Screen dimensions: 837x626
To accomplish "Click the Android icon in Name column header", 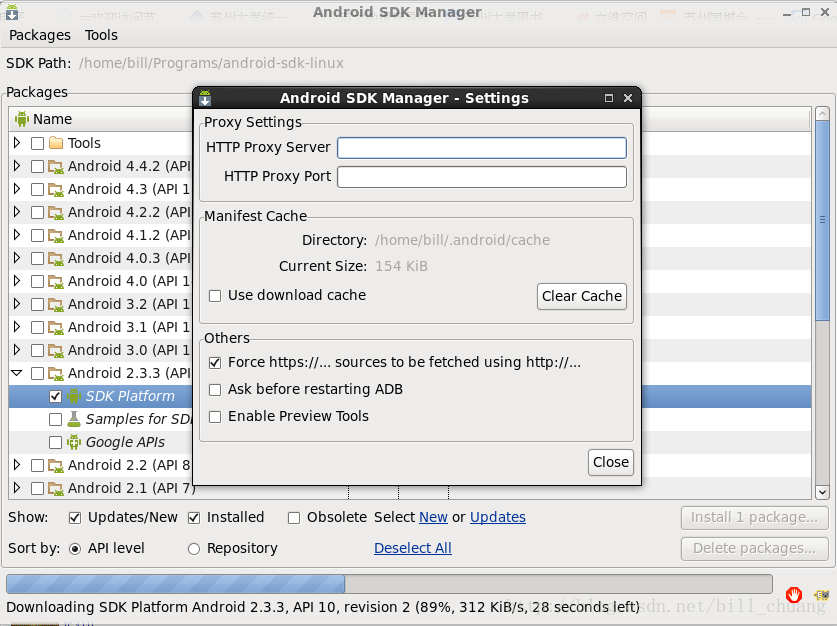I will [21, 119].
